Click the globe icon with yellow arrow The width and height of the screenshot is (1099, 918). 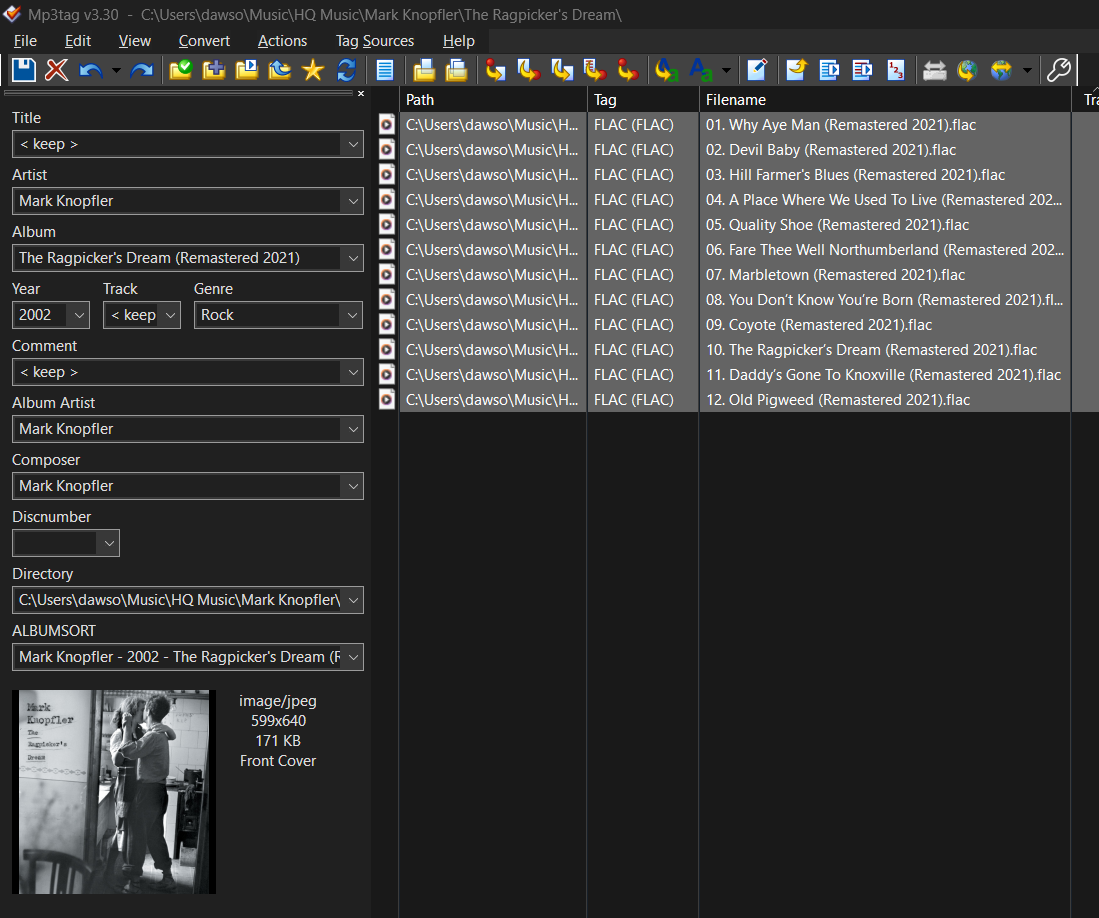[967, 70]
